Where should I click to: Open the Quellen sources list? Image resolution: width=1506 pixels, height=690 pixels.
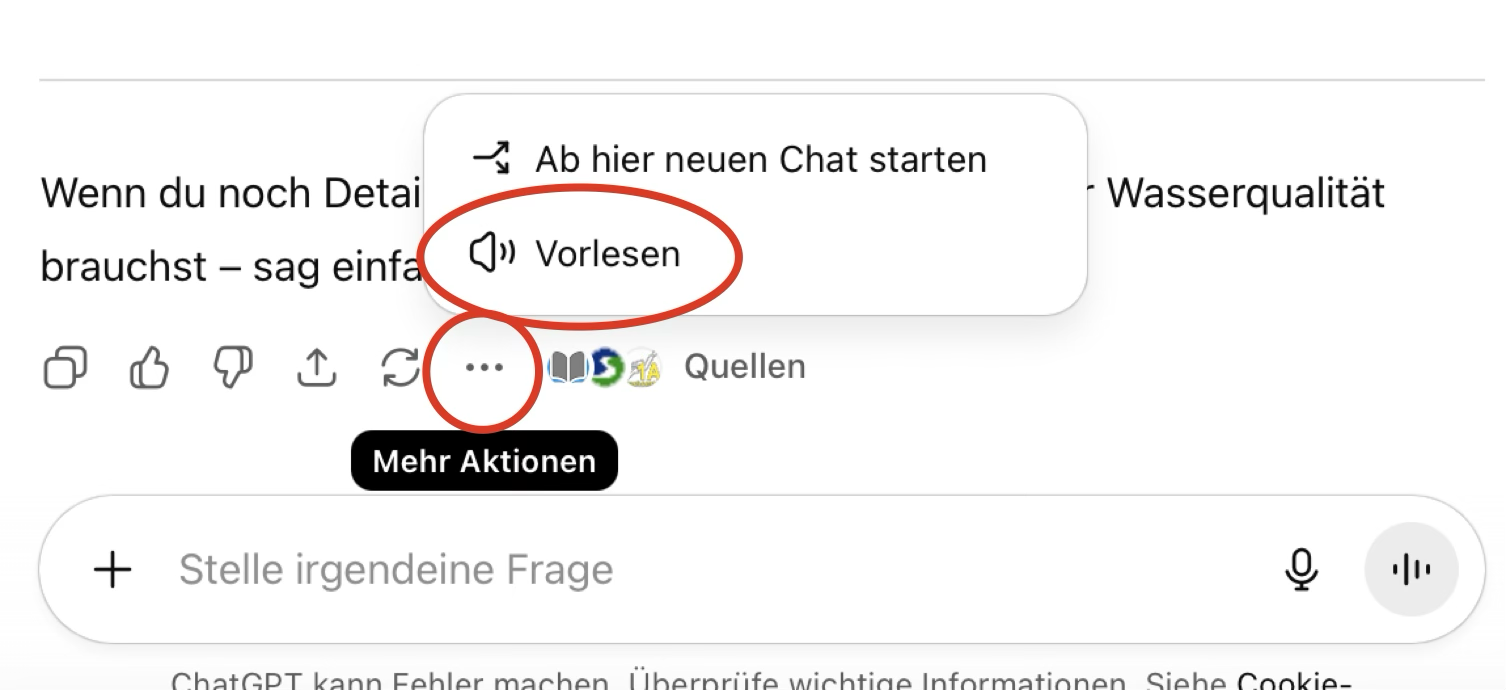[745, 367]
